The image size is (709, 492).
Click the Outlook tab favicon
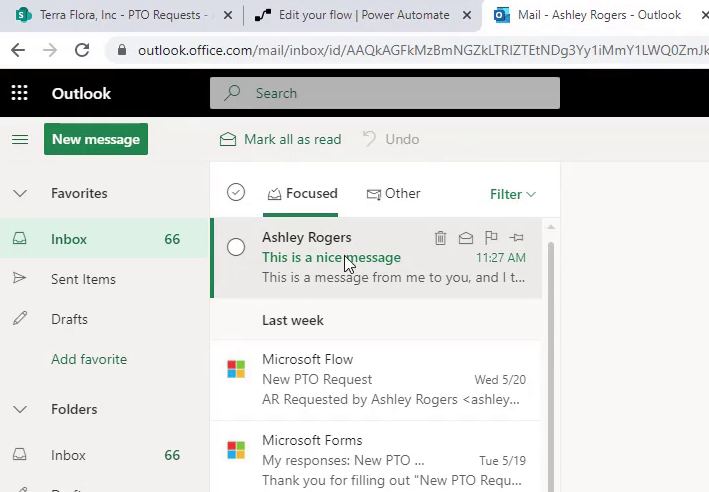tap(502, 15)
